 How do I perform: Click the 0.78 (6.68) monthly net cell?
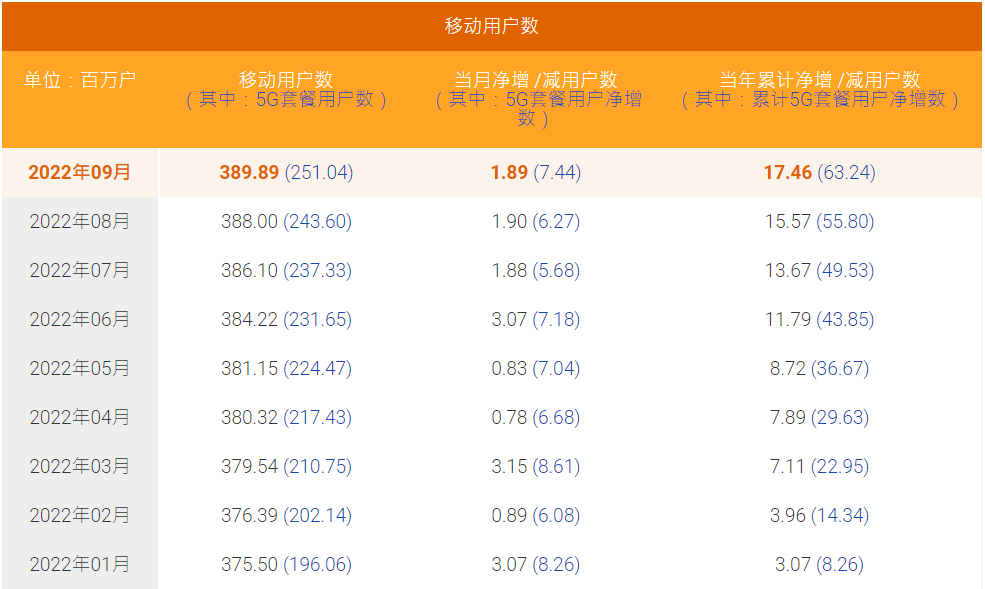point(536,417)
